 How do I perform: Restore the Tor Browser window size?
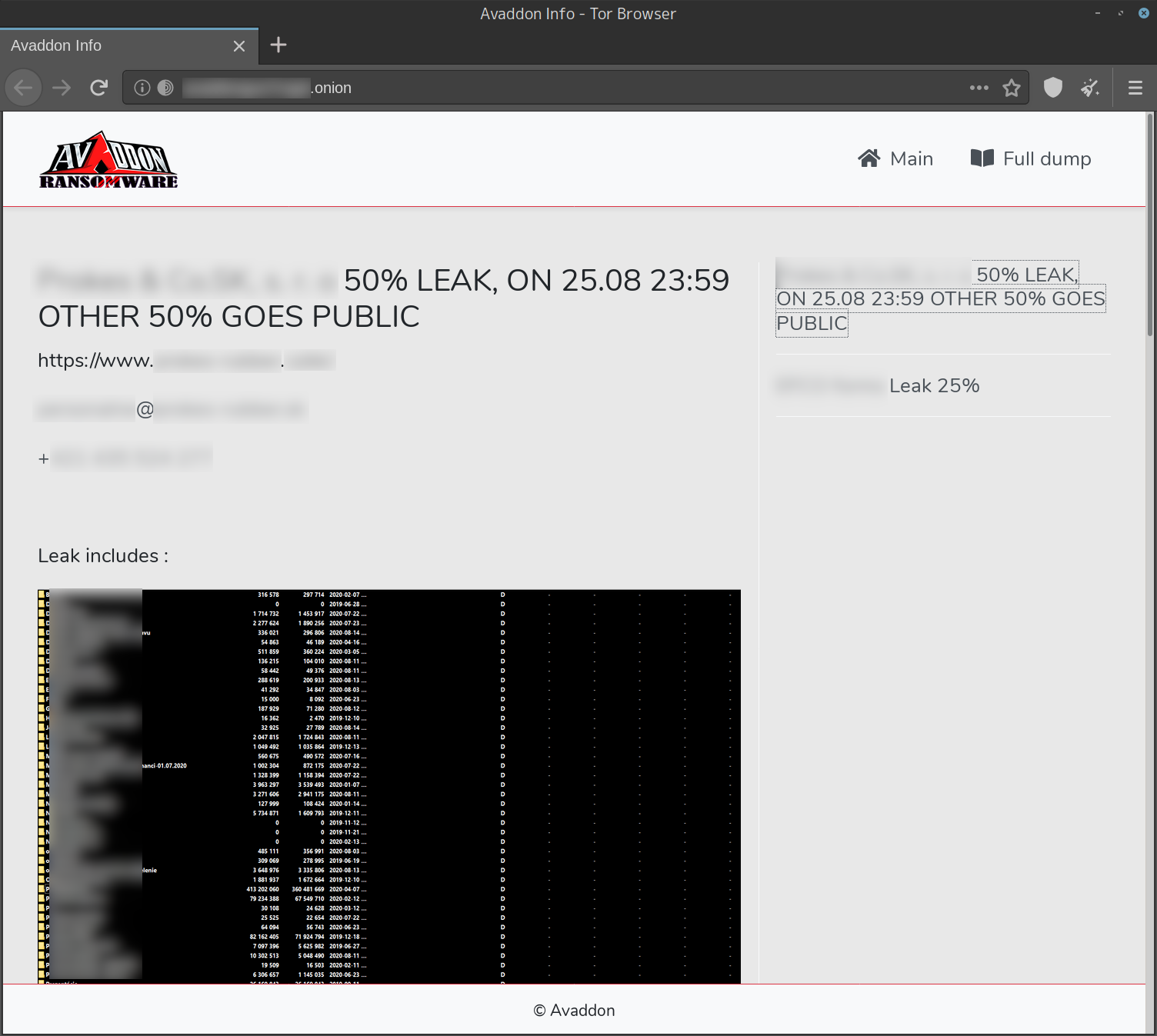1121,13
